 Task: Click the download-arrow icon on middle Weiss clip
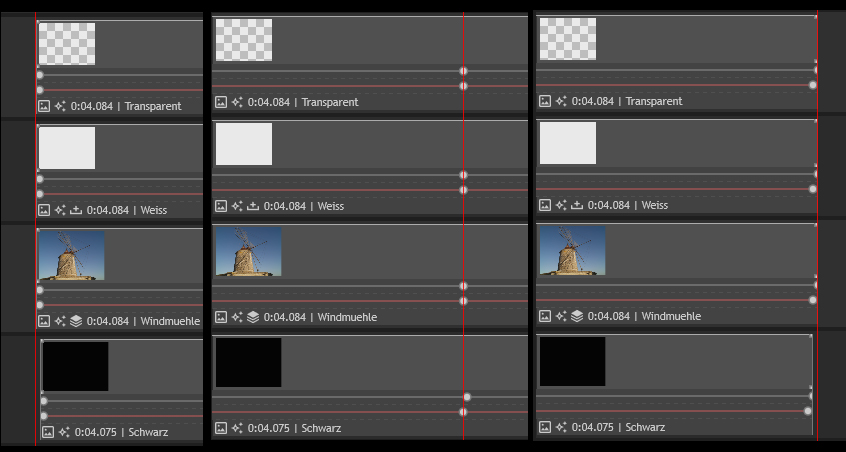click(253, 206)
